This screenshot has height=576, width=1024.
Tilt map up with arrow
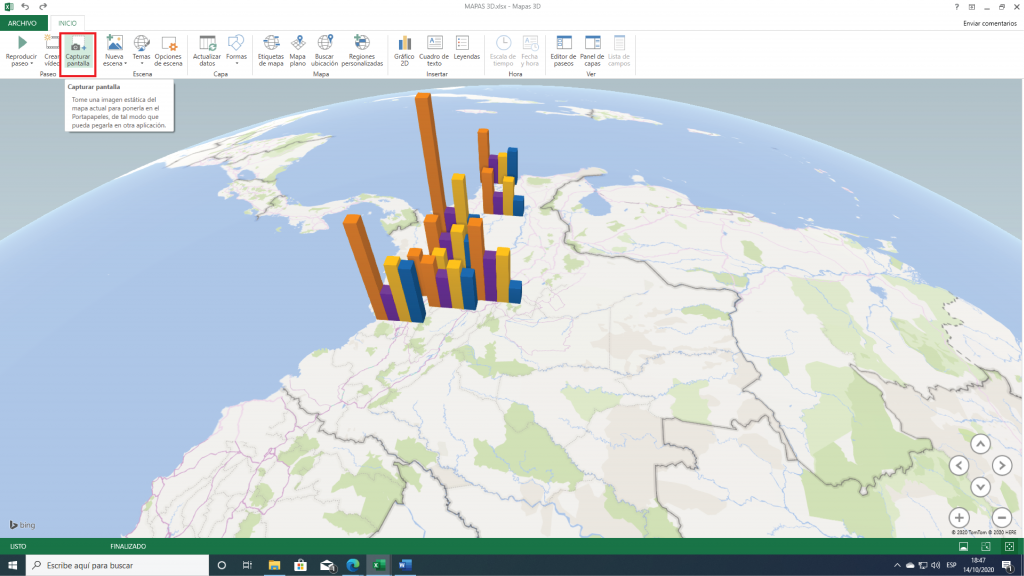click(x=980, y=444)
